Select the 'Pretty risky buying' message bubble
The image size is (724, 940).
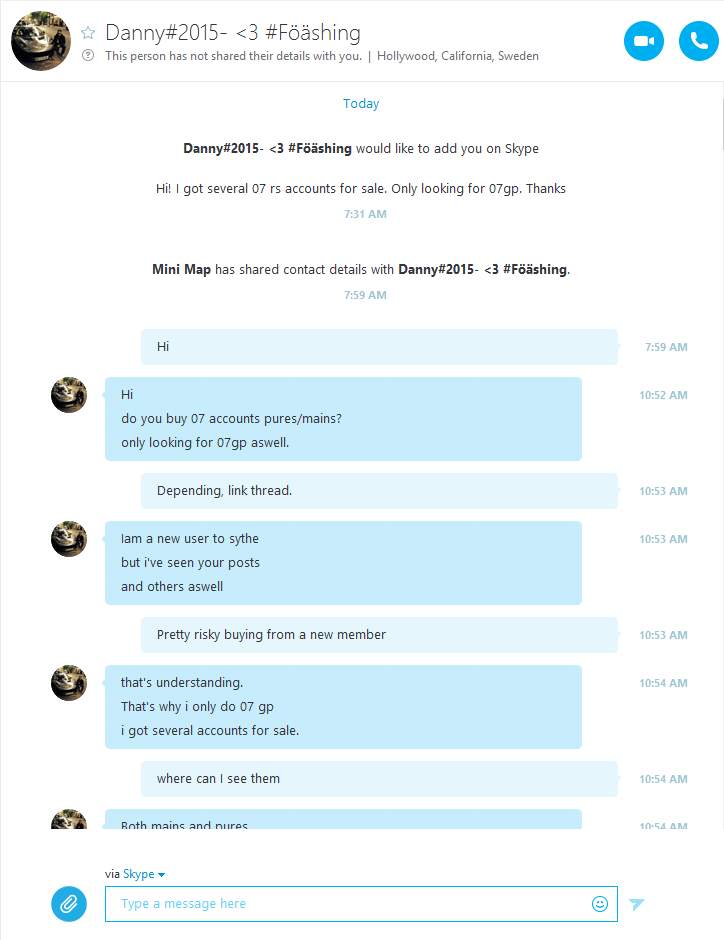tap(379, 634)
